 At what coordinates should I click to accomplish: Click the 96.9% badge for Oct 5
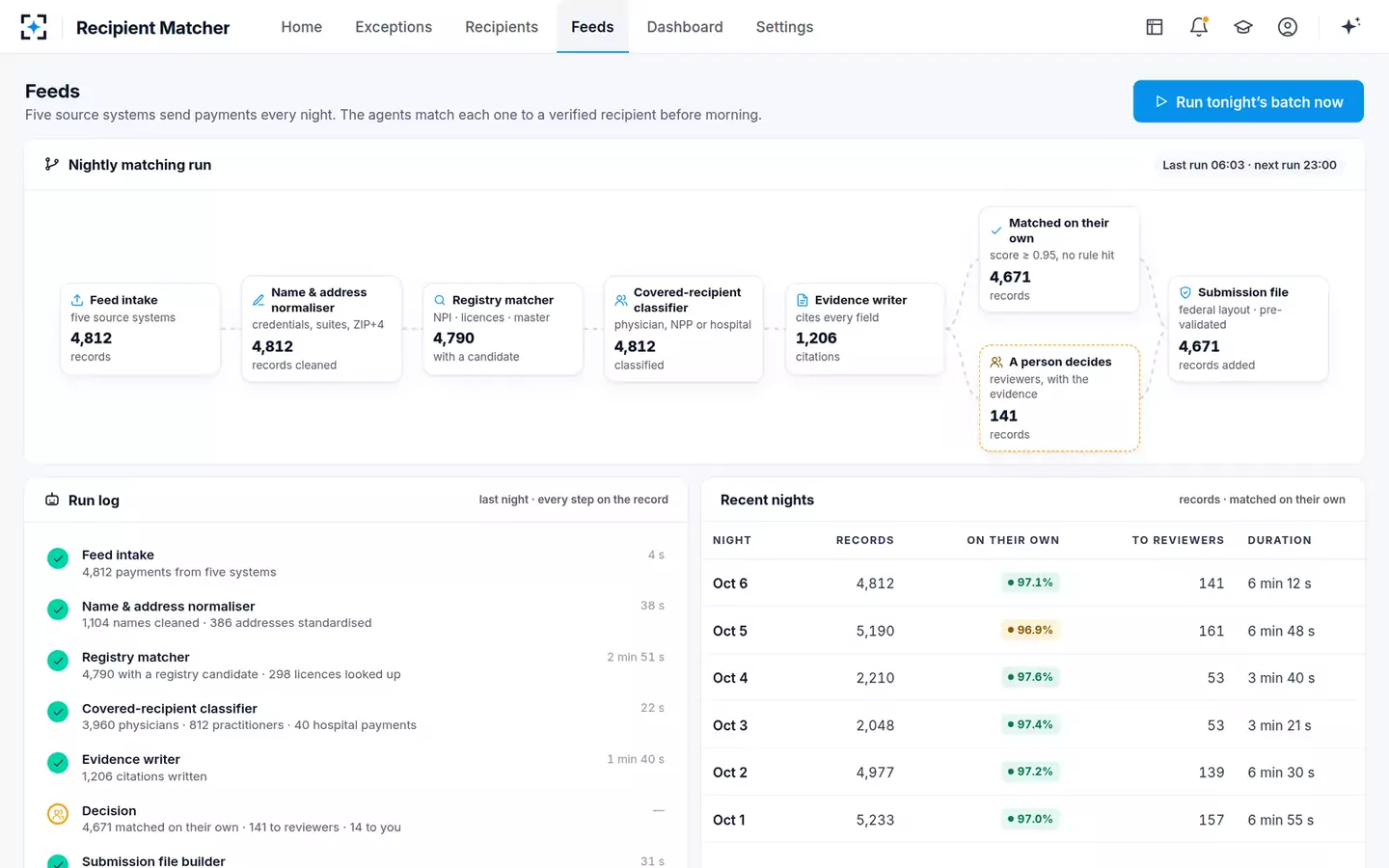1030,630
